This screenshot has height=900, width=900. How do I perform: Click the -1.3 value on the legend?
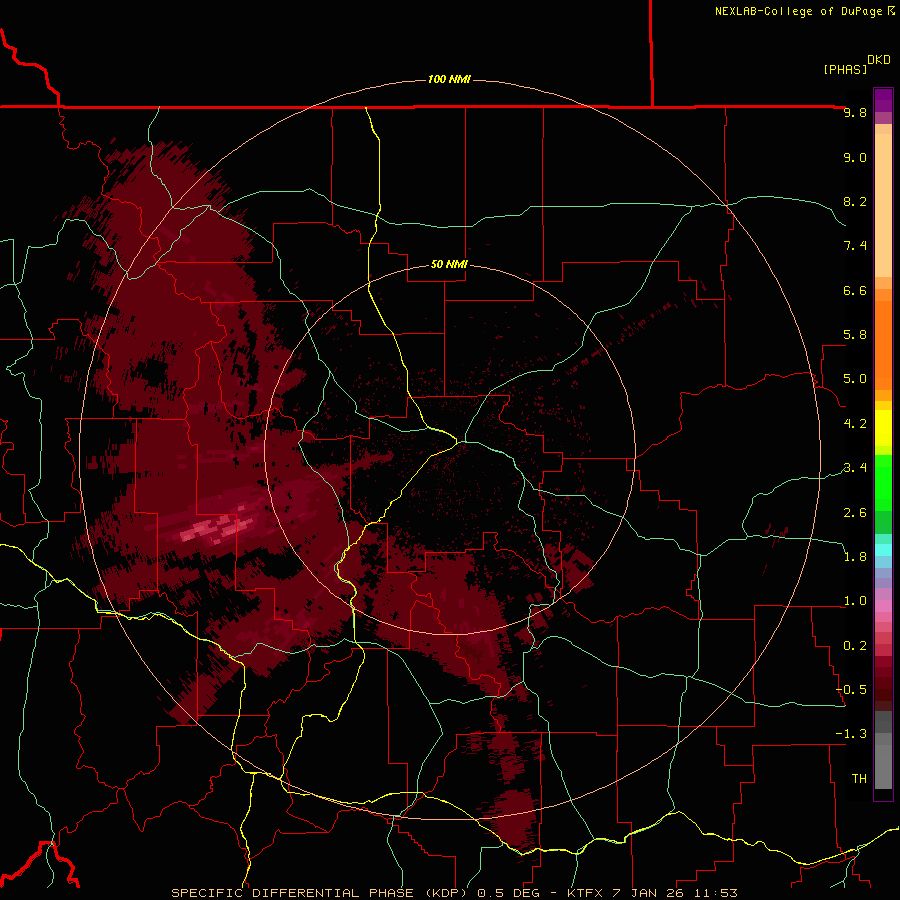click(851, 734)
